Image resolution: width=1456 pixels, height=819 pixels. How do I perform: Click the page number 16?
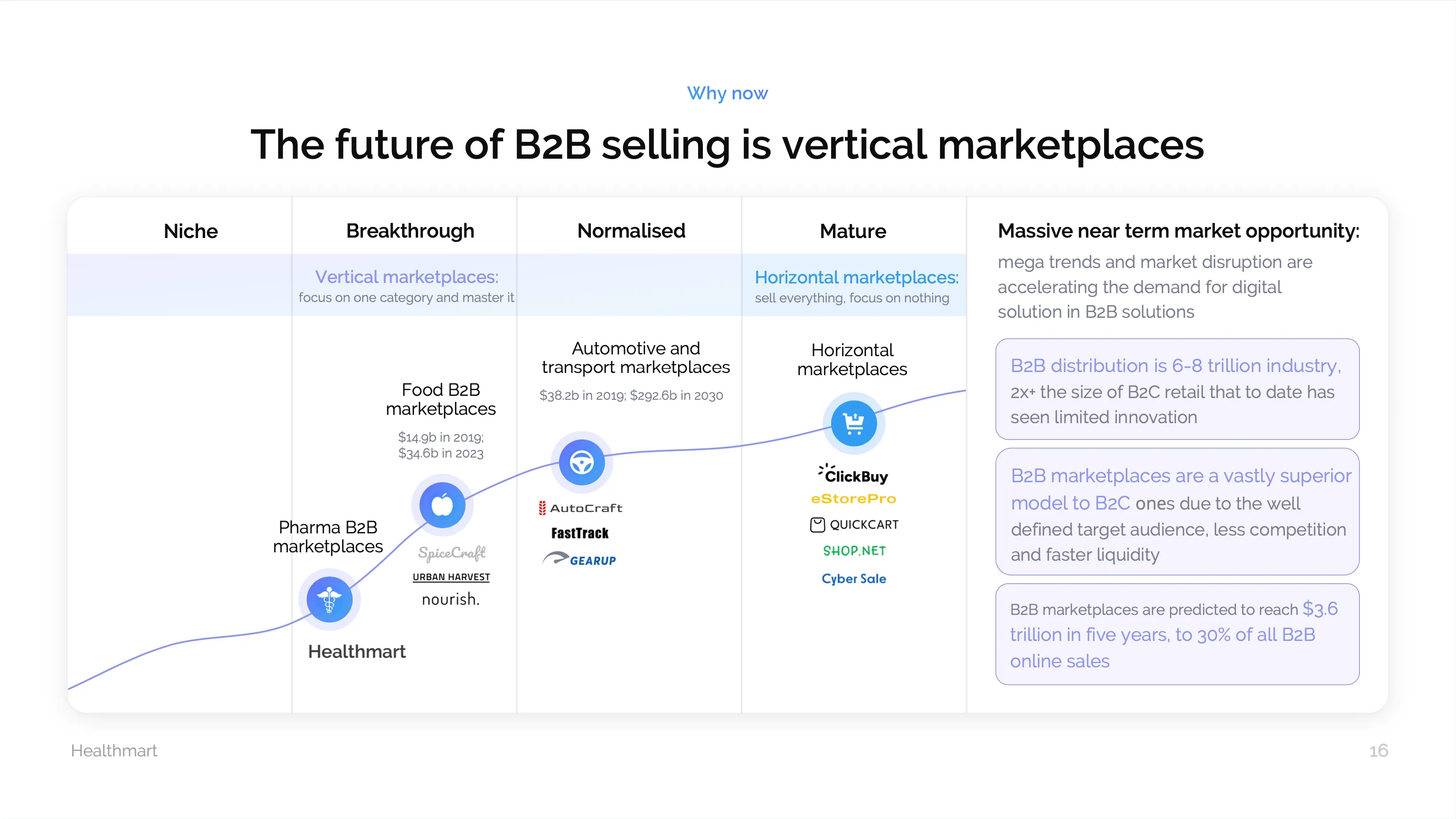click(1378, 751)
